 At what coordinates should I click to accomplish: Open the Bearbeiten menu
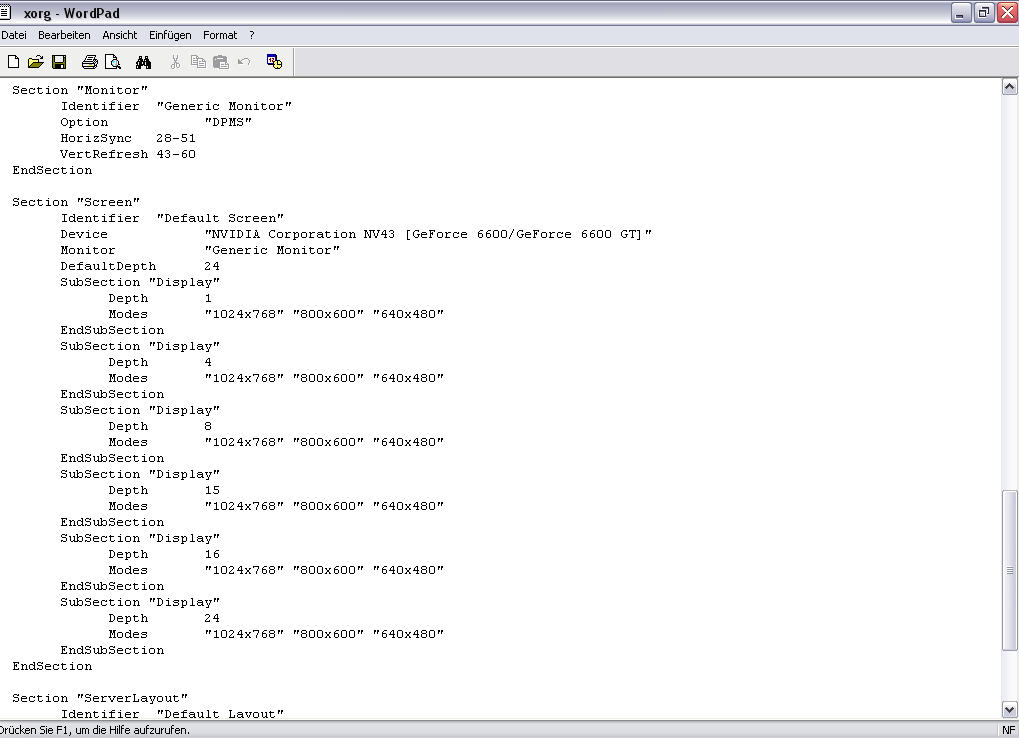click(x=64, y=35)
